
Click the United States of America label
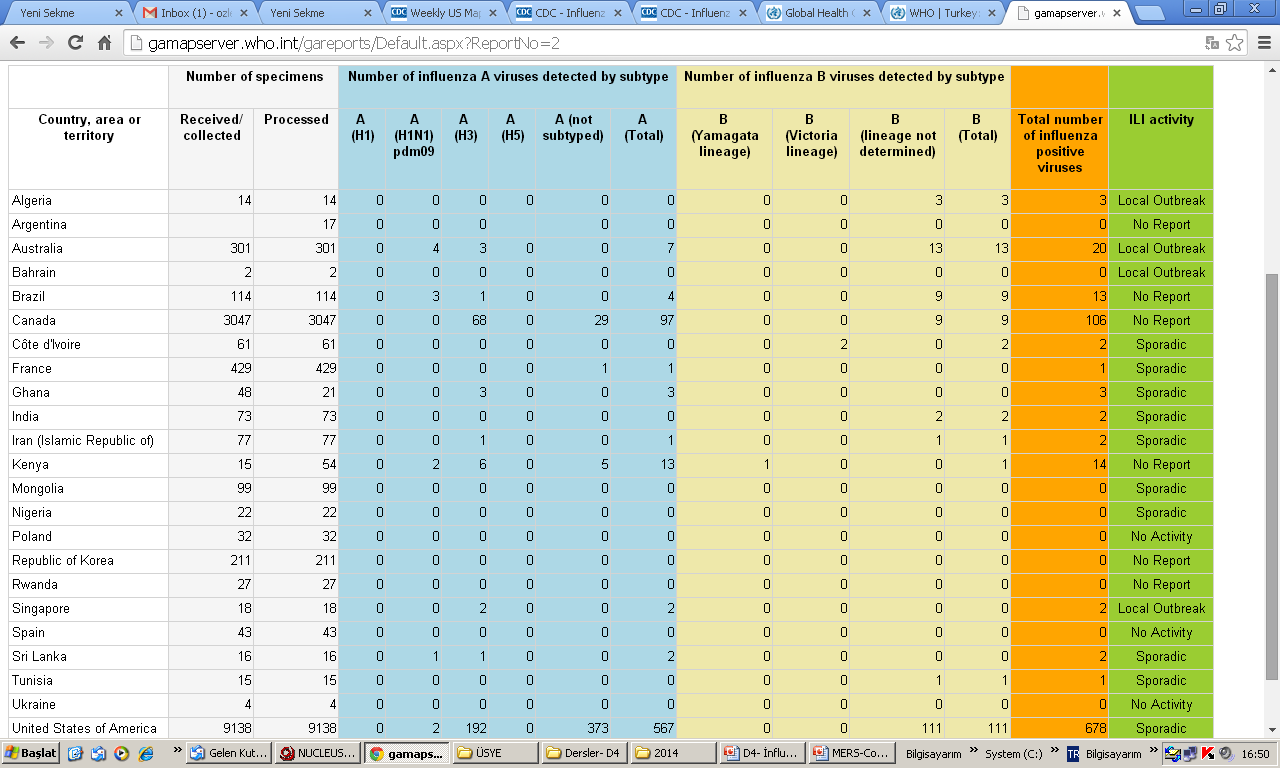pos(84,728)
